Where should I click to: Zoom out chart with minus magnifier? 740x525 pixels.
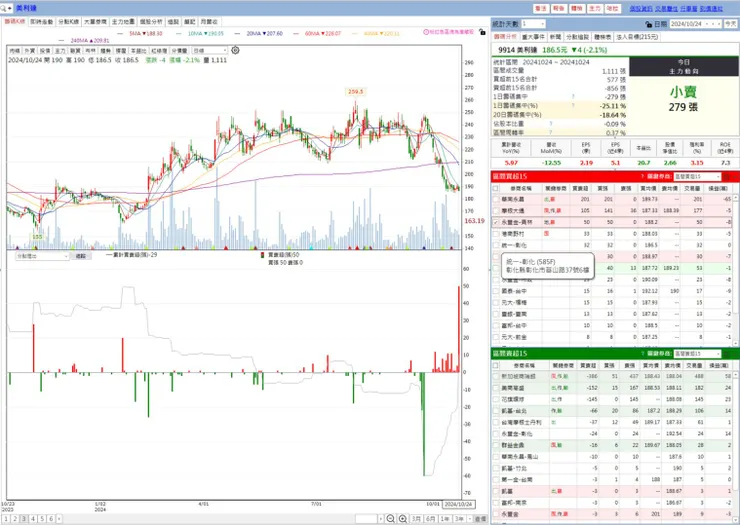[x=390, y=519]
